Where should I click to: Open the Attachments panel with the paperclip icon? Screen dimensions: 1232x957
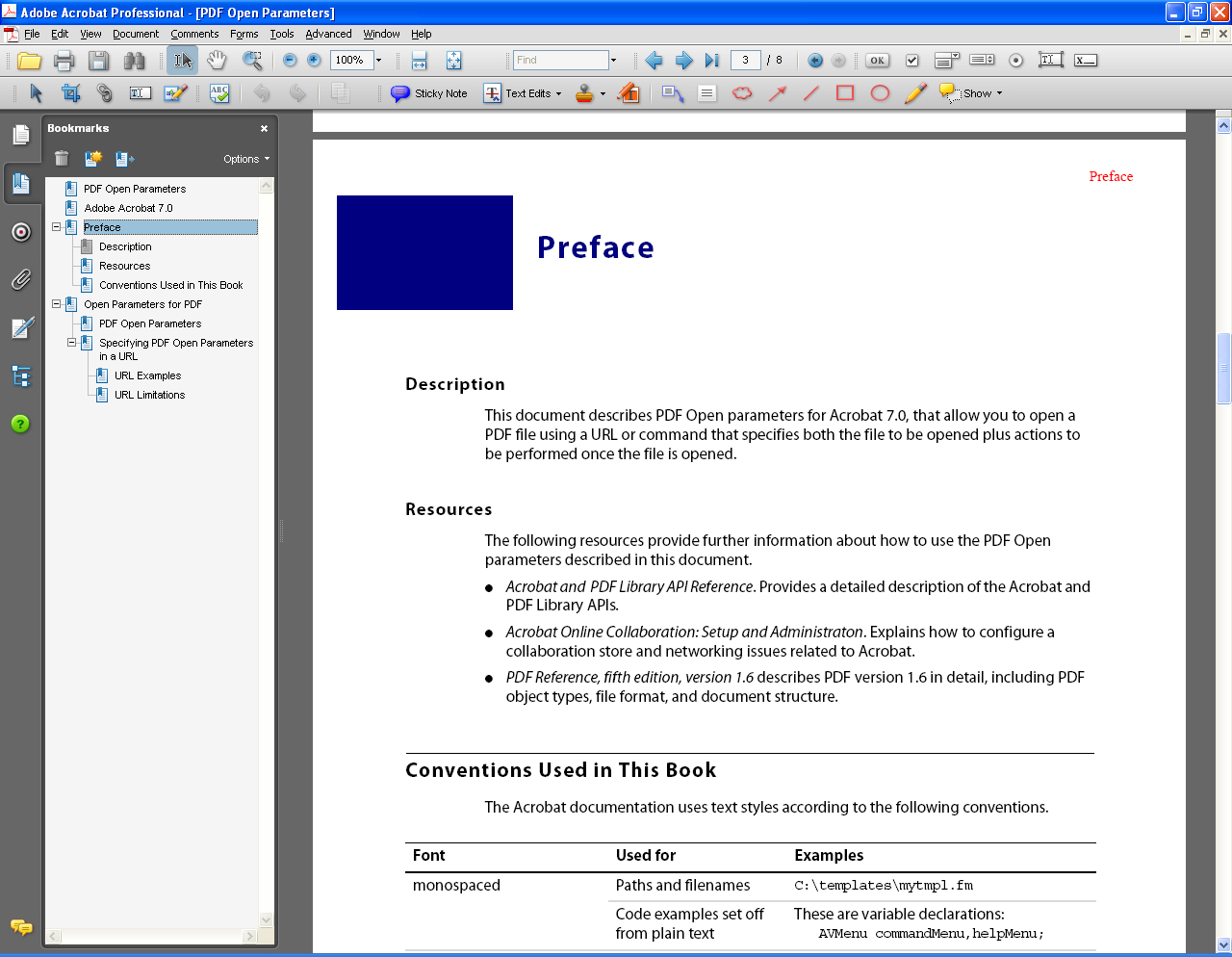point(20,280)
